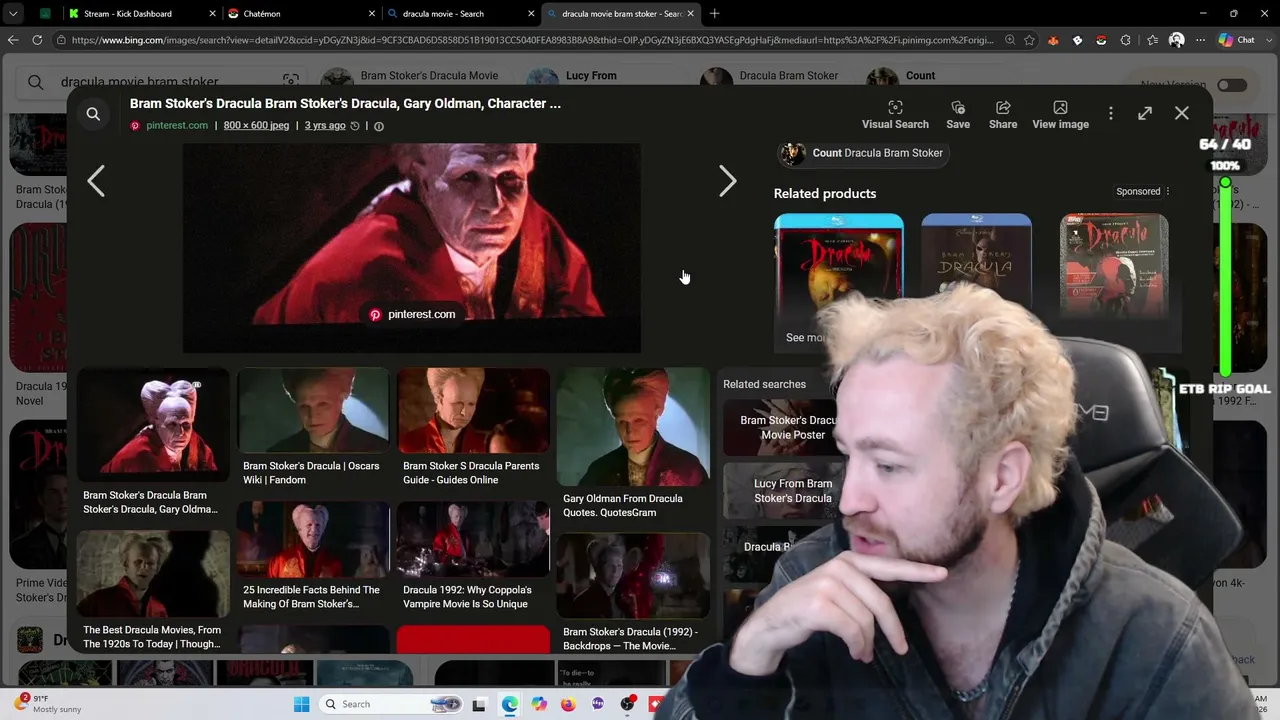The width and height of the screenshot is (1280, 720).
Task: Click the magnifier search icon in the image viewer
Action: click(x=93, y=114)
